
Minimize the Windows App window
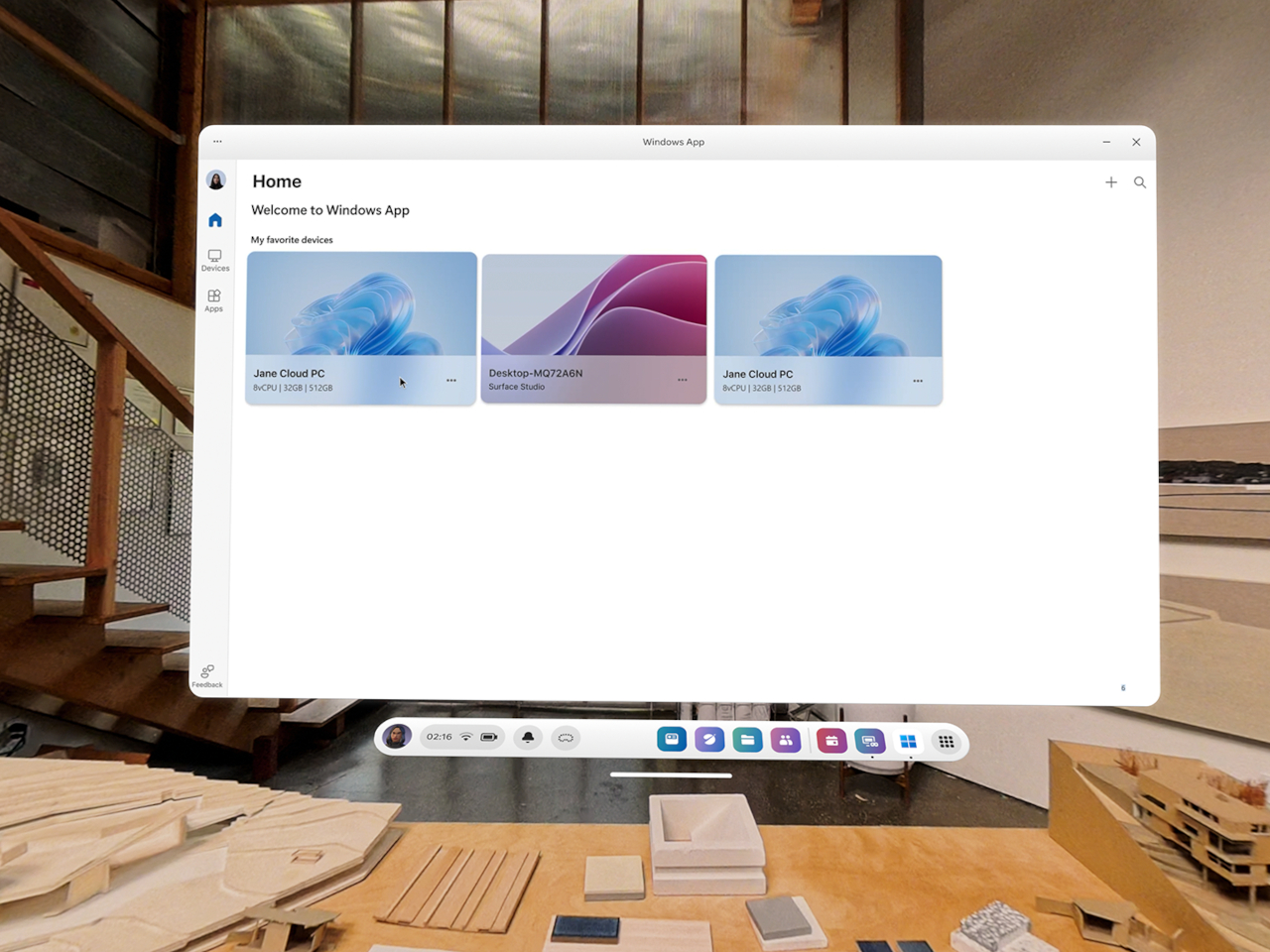[1106, 142]
